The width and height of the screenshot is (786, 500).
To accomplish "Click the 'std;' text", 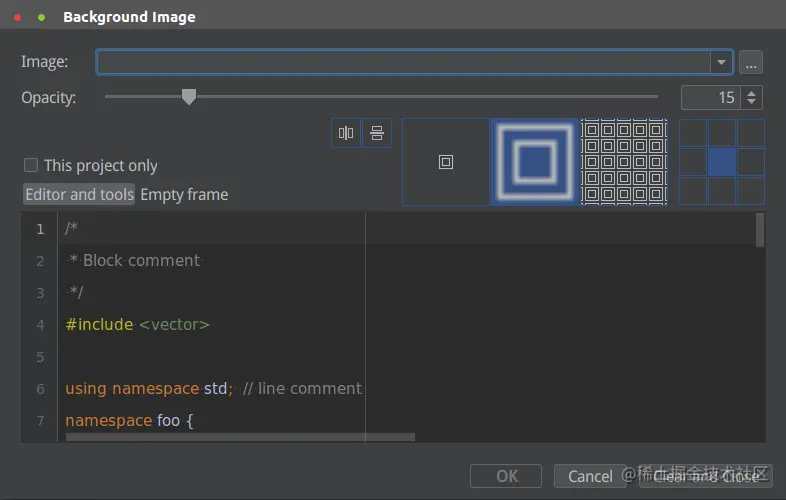I will tap(218, 389).
